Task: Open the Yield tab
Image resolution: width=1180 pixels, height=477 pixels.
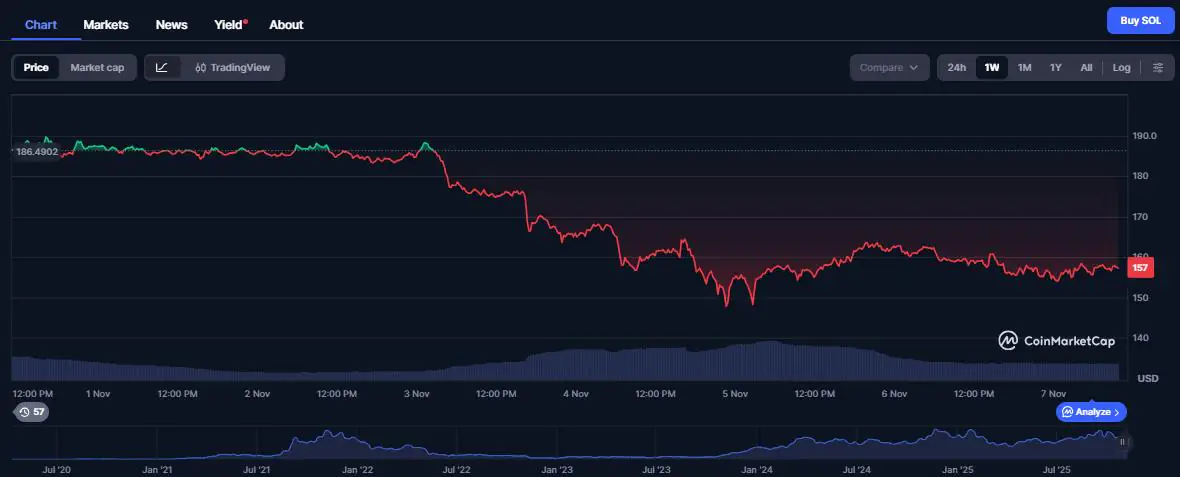Action: click(230, 25)
